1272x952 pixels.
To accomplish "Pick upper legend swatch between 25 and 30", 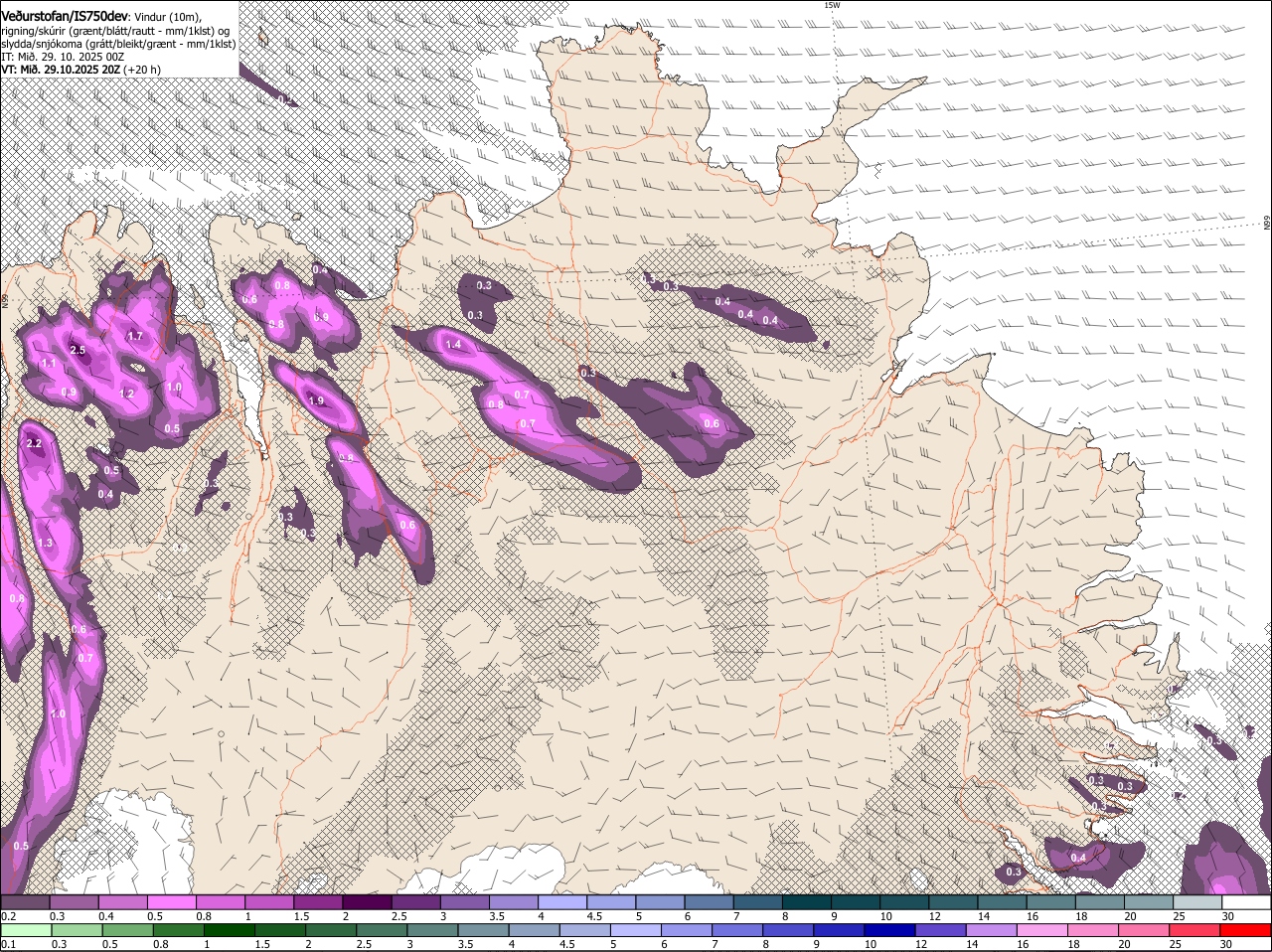I will tap(1197, 902).
